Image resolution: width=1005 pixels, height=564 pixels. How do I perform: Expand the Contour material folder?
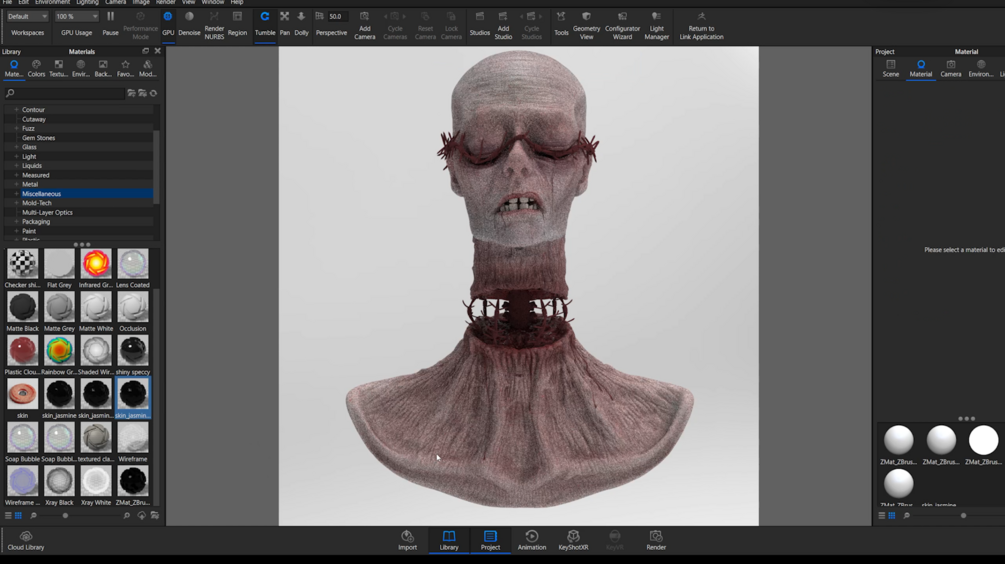coord(16,110)
